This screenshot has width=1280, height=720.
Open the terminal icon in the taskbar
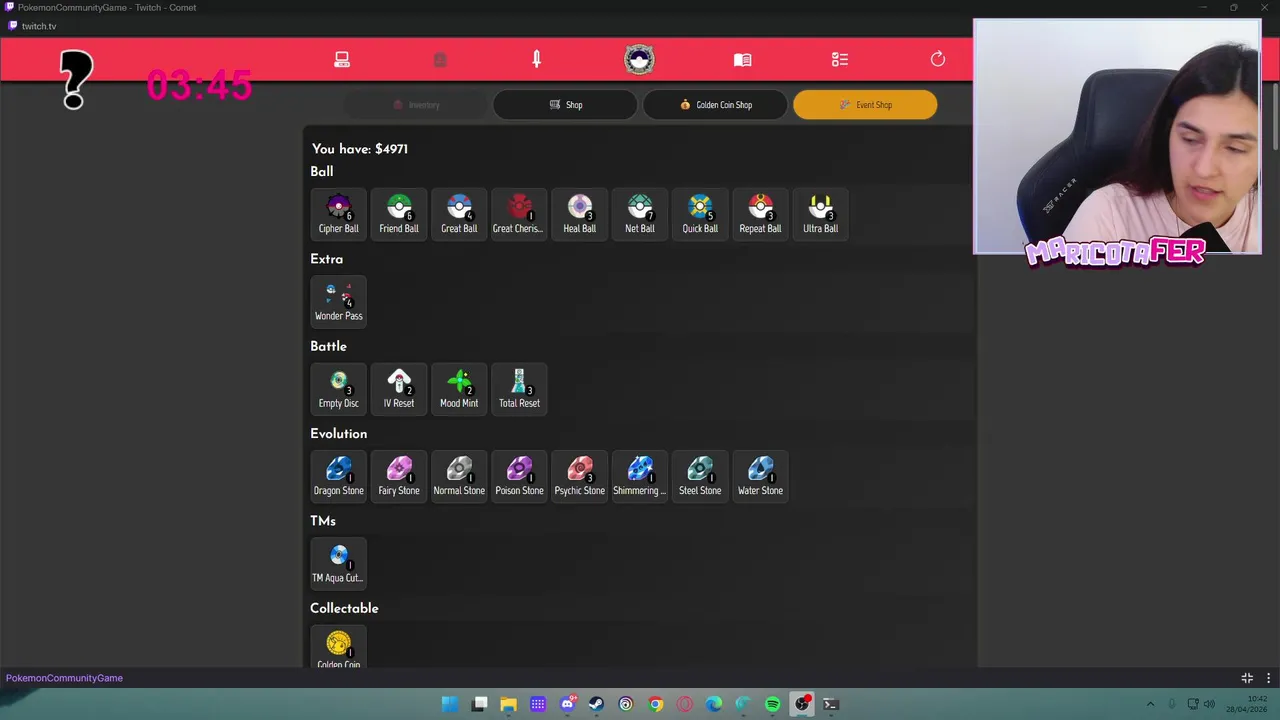pos(830,704)
